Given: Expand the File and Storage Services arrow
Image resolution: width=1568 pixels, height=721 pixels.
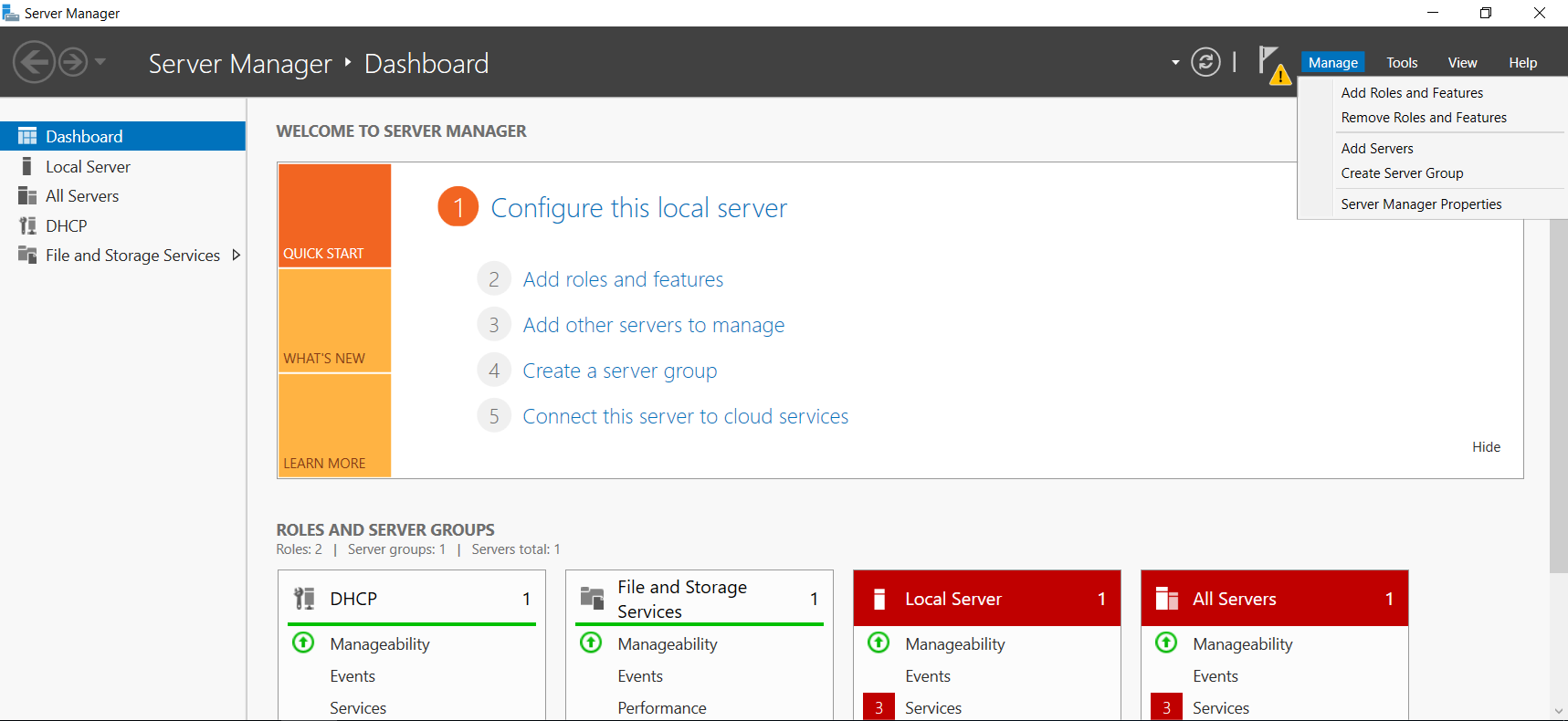Looking at the screenshot, I should click(x=237, y=256).
